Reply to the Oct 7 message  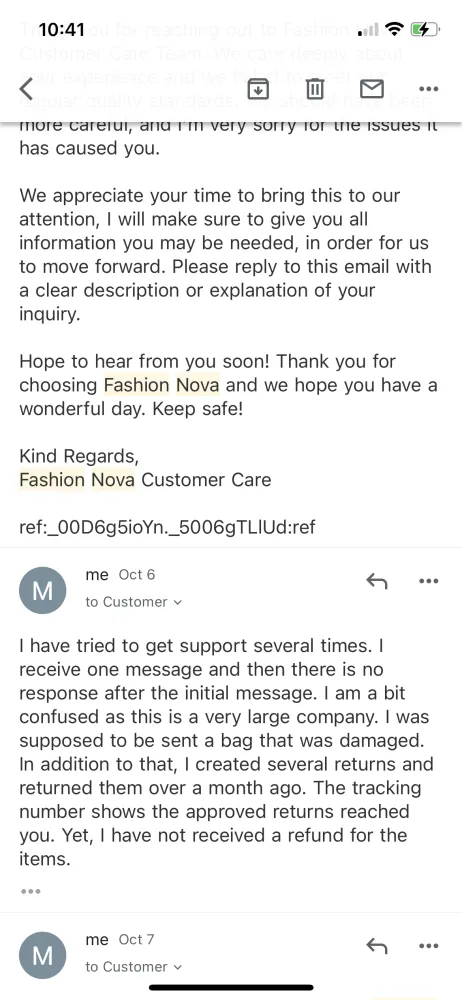[376, 946]
